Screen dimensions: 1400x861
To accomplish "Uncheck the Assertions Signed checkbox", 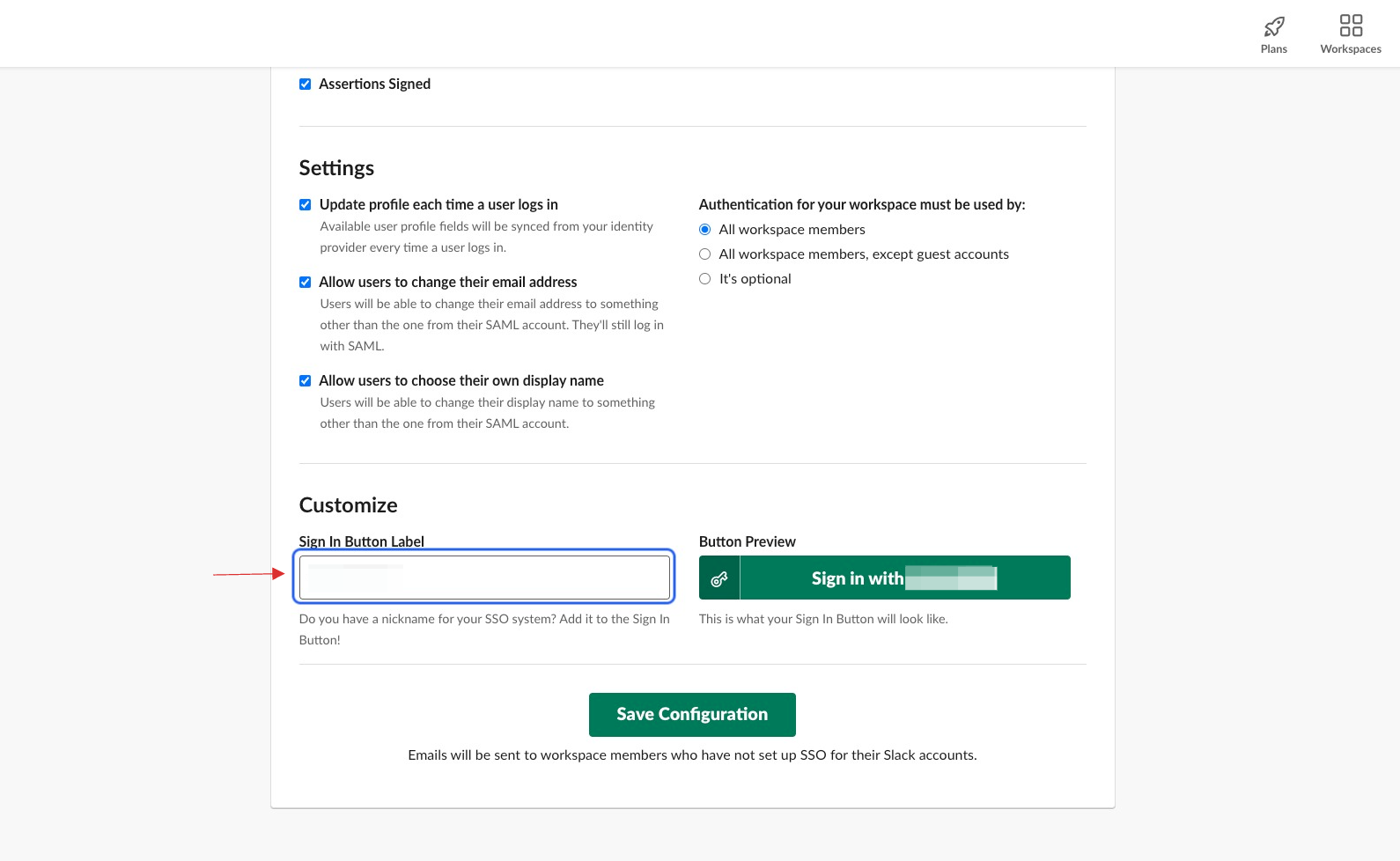I will coord(305,85).
